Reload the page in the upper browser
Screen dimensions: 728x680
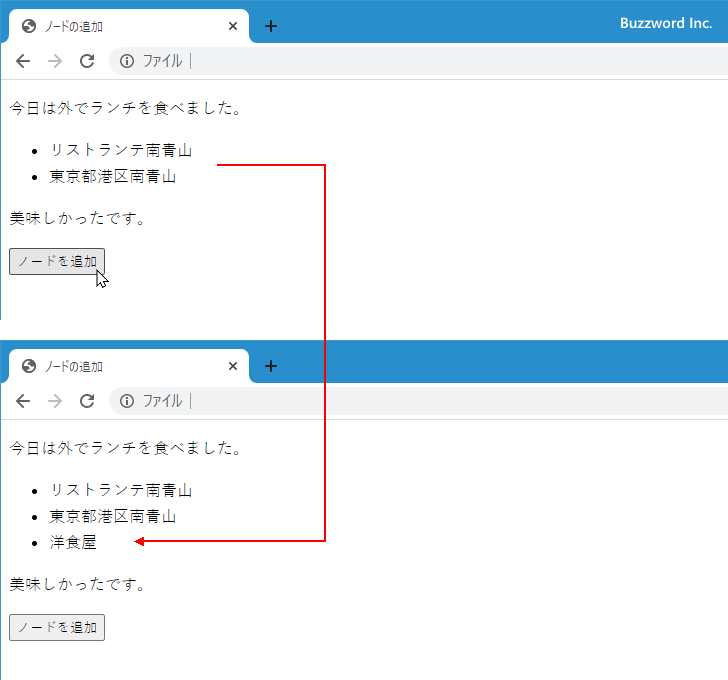tap(87, 61)
